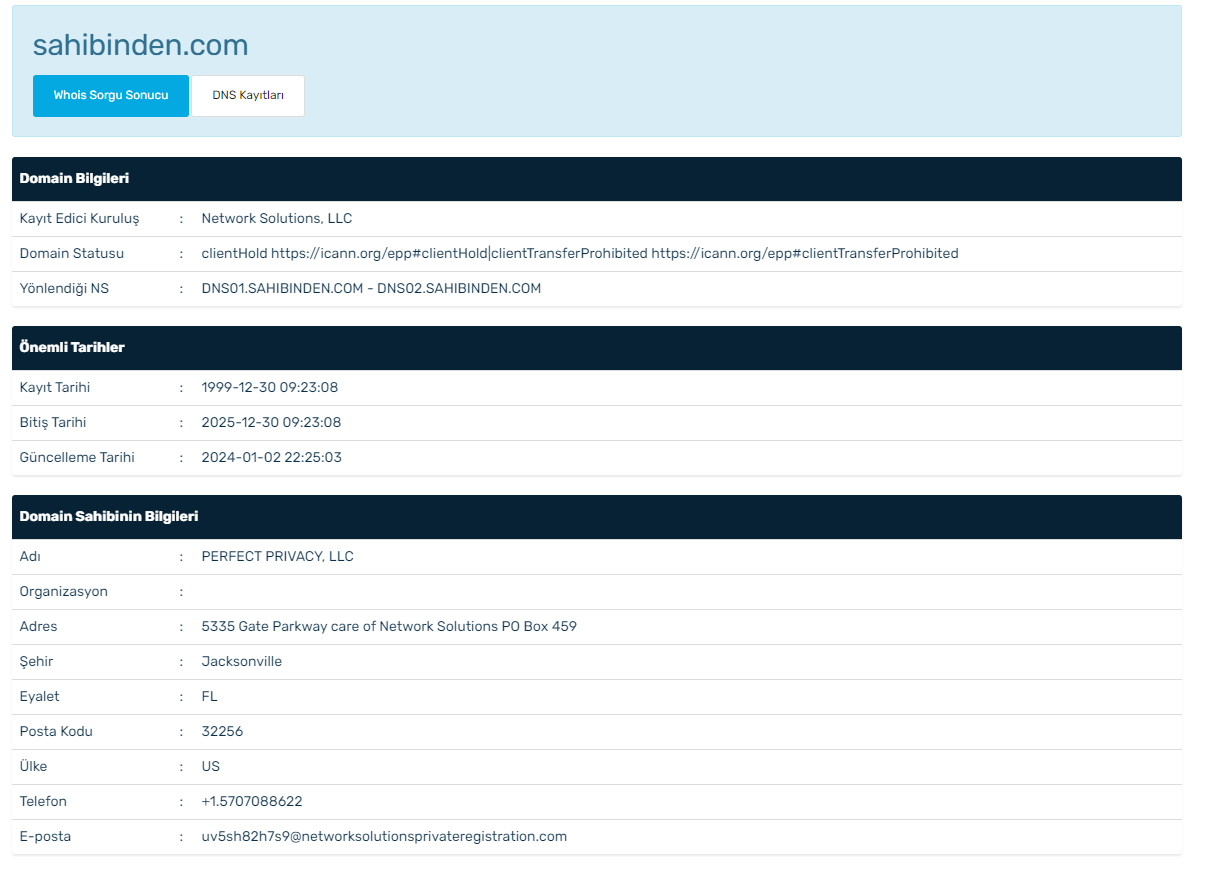The image size is (1207, 871).
Task: Click the Telefon label
Action: pyautogui.click(x=44, y=801)
